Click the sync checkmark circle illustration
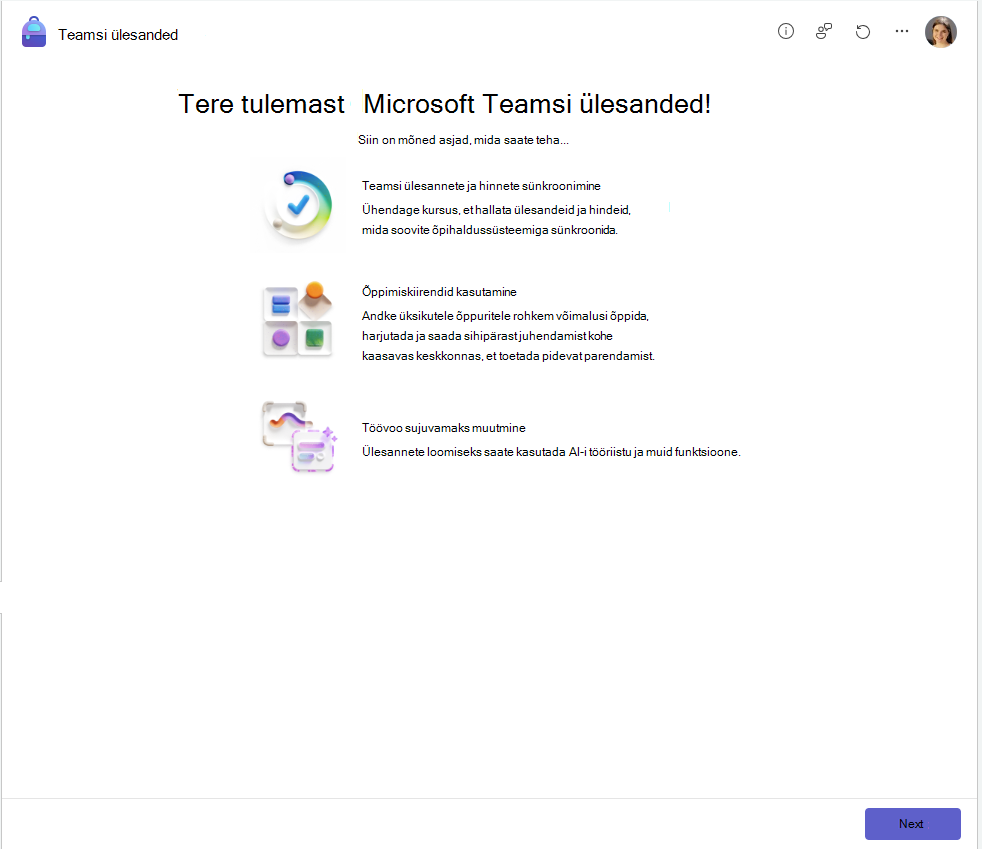 (x=298, y=205)
